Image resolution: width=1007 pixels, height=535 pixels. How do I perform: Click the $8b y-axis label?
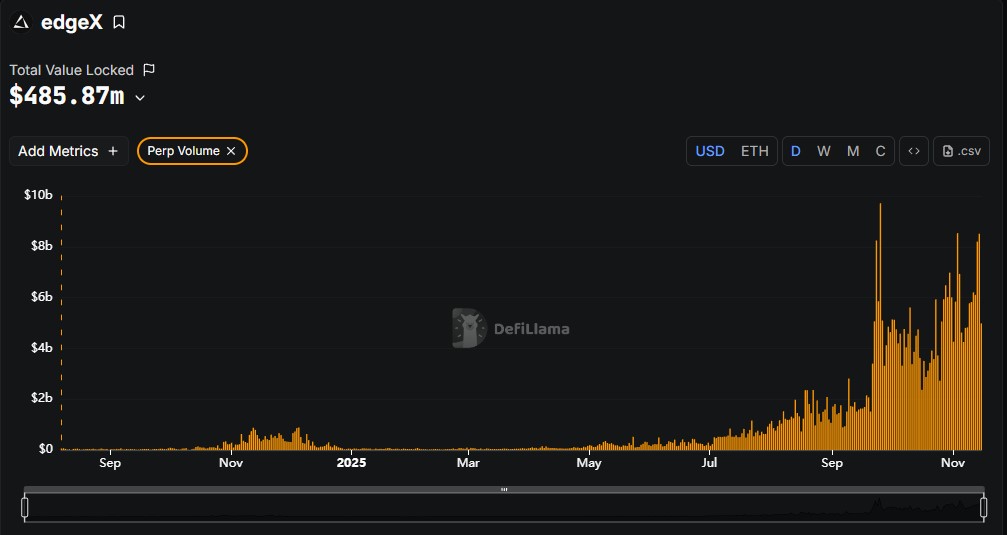point(42,245)
